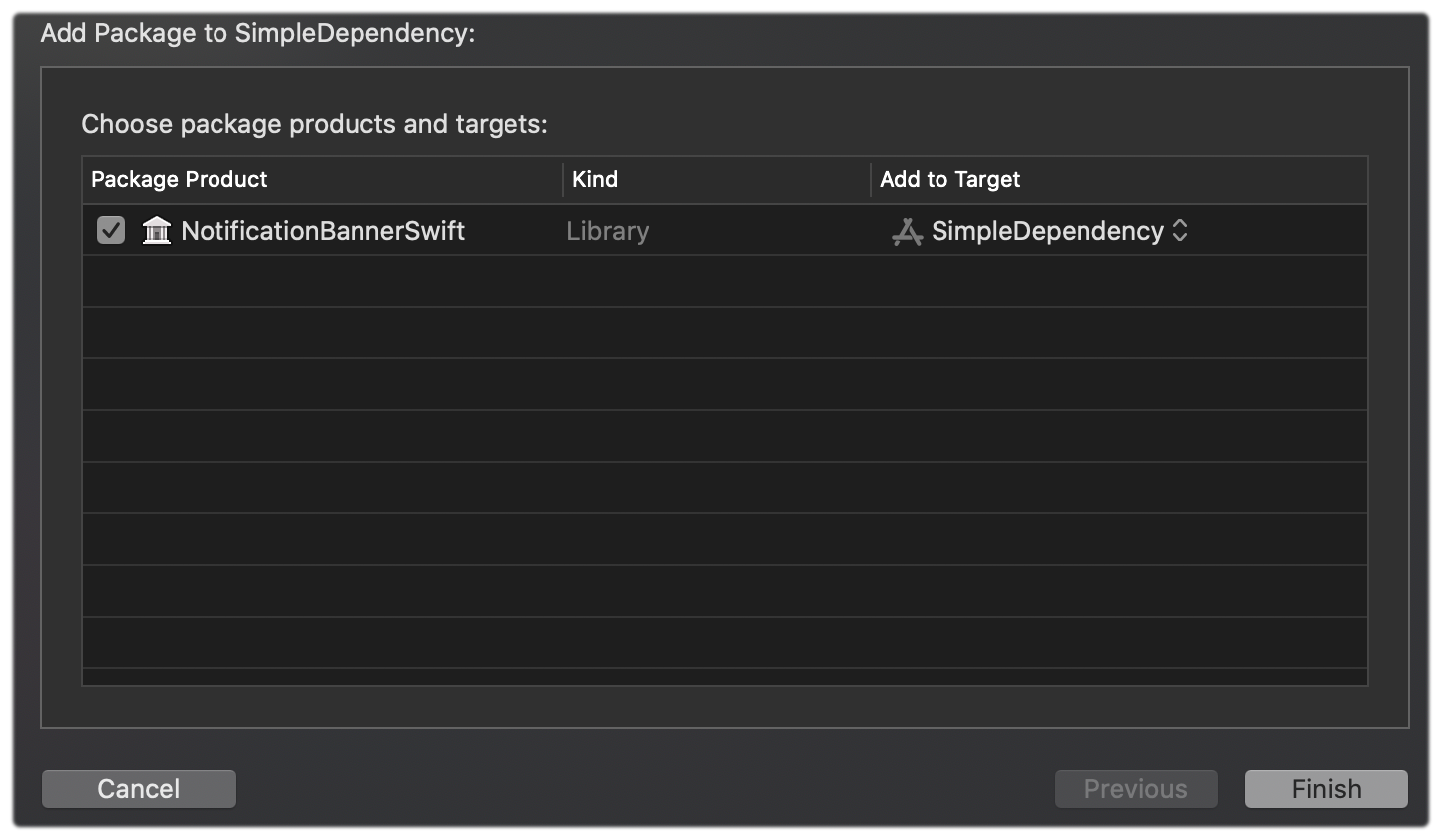Screen dimensions: 1442x840
Task: Click the Cancel button
Action: (139, 789)
